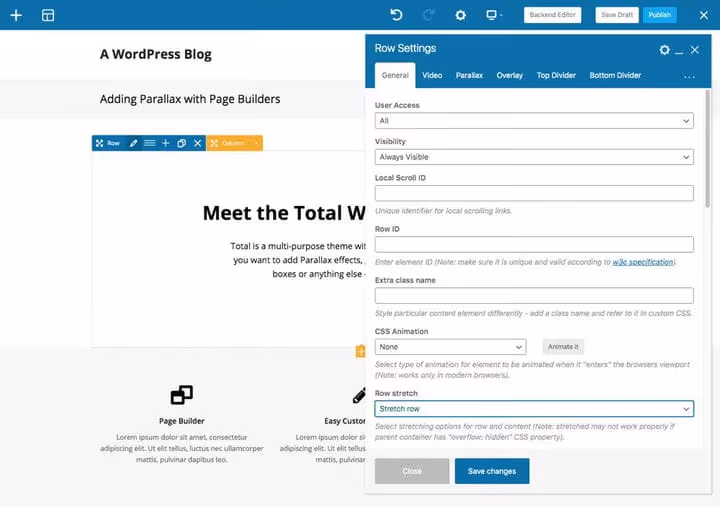This screenshot has height=507, width=720.
Task: Focus the Extra class name field
Action: coord(534,295)
